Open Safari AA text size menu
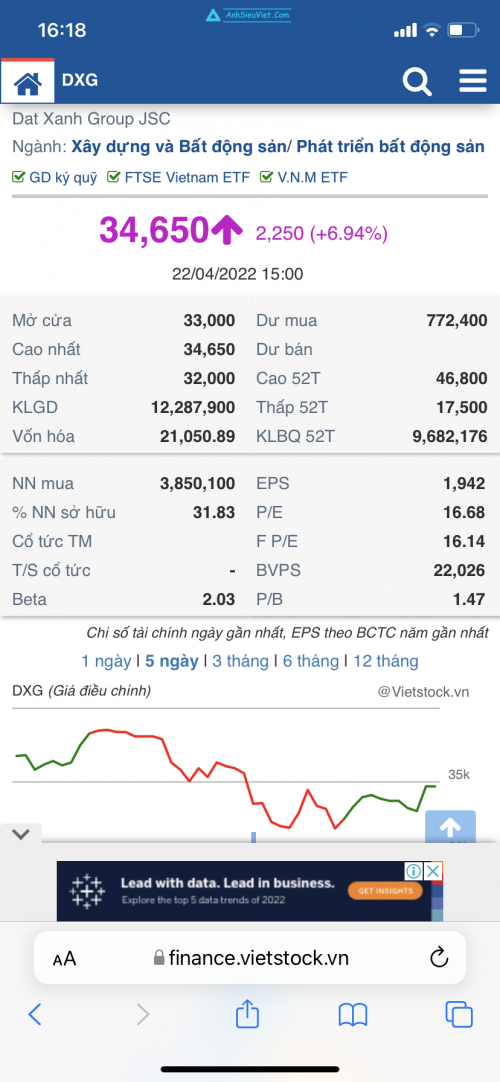Viewport: 500px width, 1082px height. [x=64, y=958]
